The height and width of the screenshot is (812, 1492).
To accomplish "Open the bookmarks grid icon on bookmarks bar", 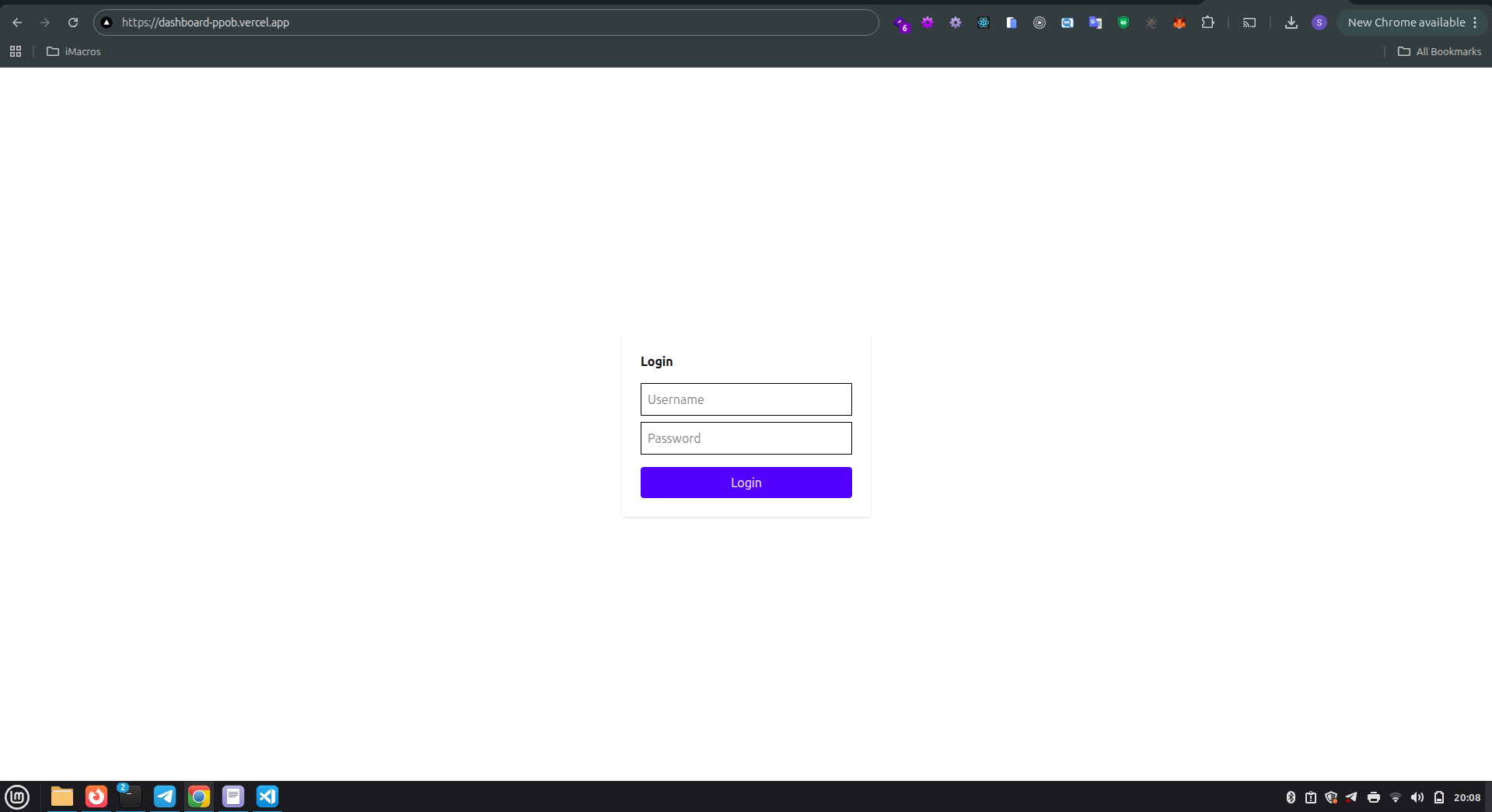I will (x=16, y=51).
